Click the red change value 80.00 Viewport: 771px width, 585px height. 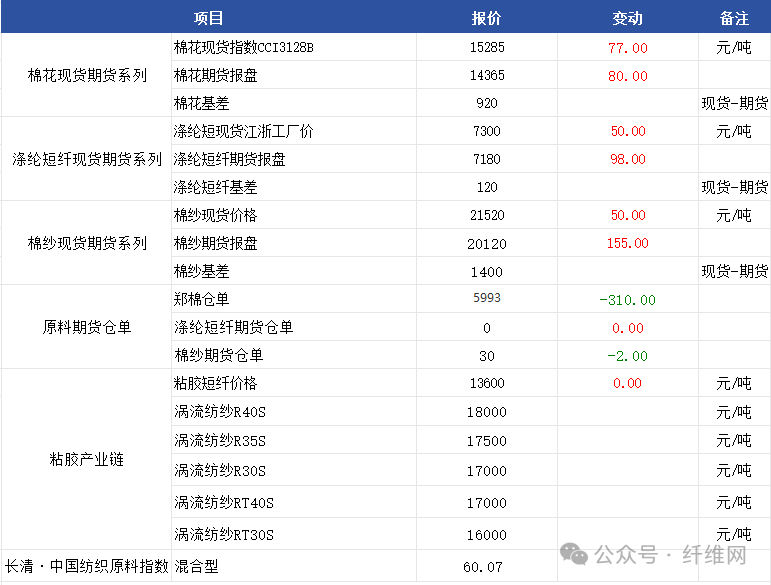tap(628, 76)
